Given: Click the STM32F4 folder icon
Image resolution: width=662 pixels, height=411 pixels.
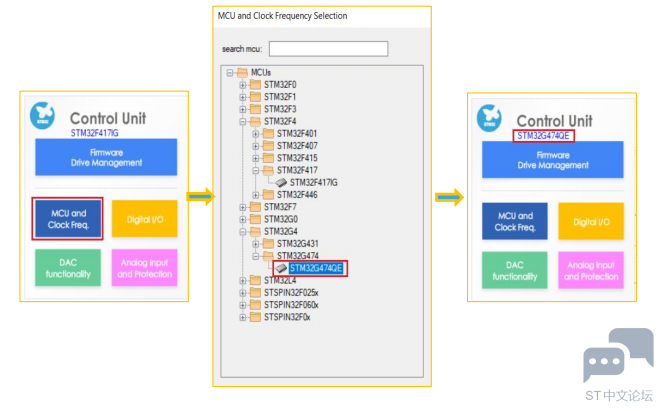Looking at the screenshot, I should pos(255,121).
